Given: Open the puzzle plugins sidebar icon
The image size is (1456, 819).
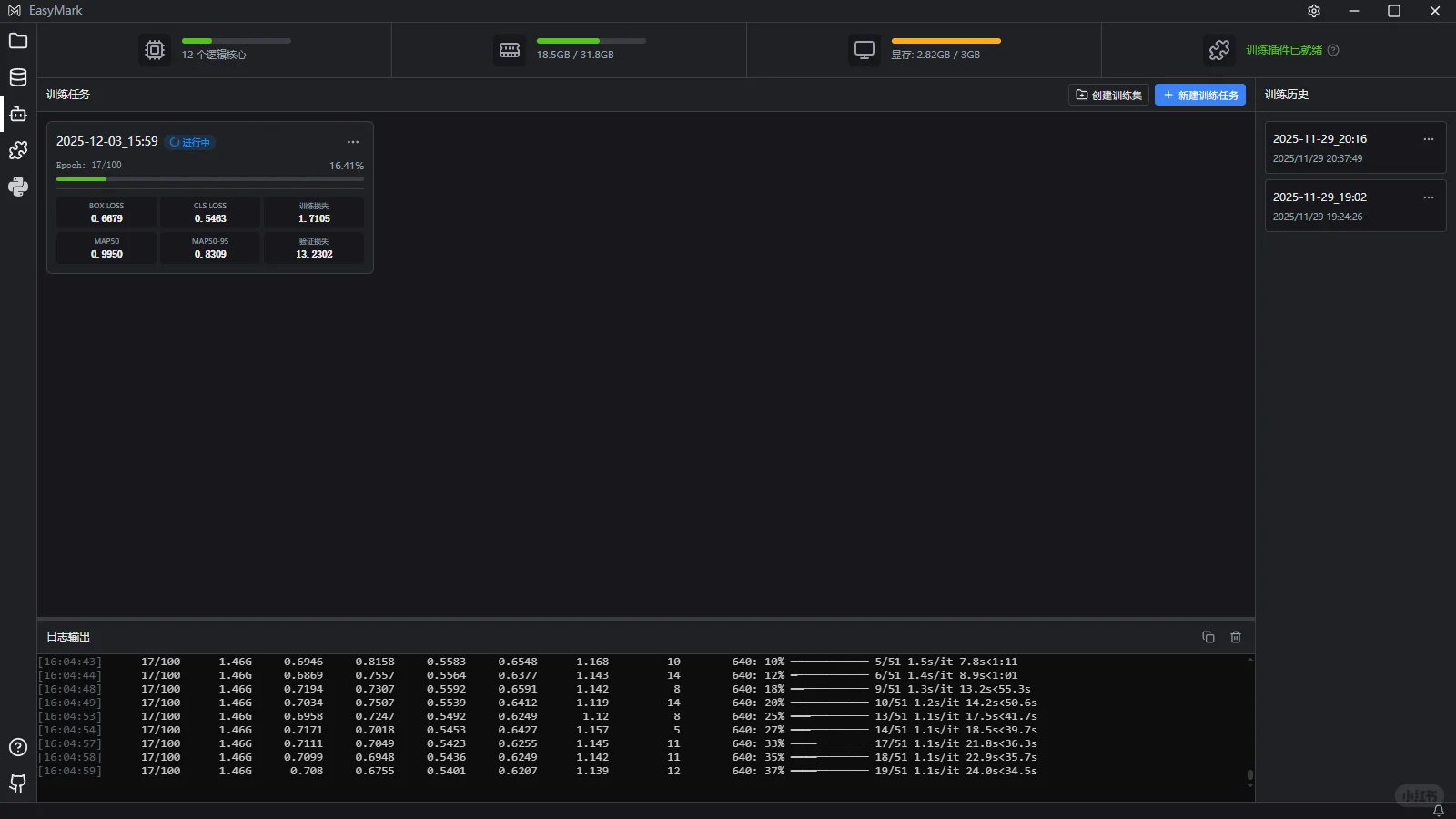Looking at the screenshot, I should click(x=18, y=150).
